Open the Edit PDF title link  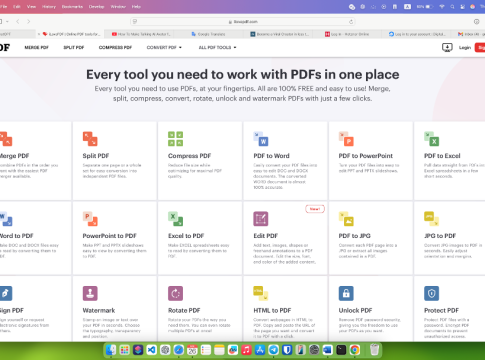(x=265, y=236)
